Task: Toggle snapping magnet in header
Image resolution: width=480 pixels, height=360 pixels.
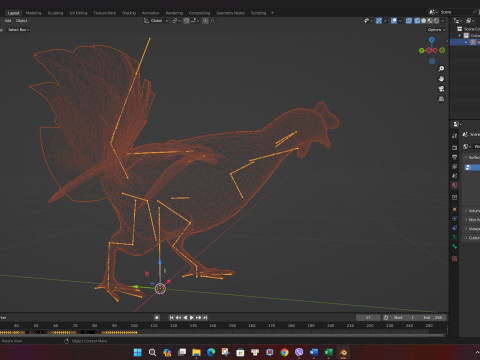Action: click(x=187, y=21)
